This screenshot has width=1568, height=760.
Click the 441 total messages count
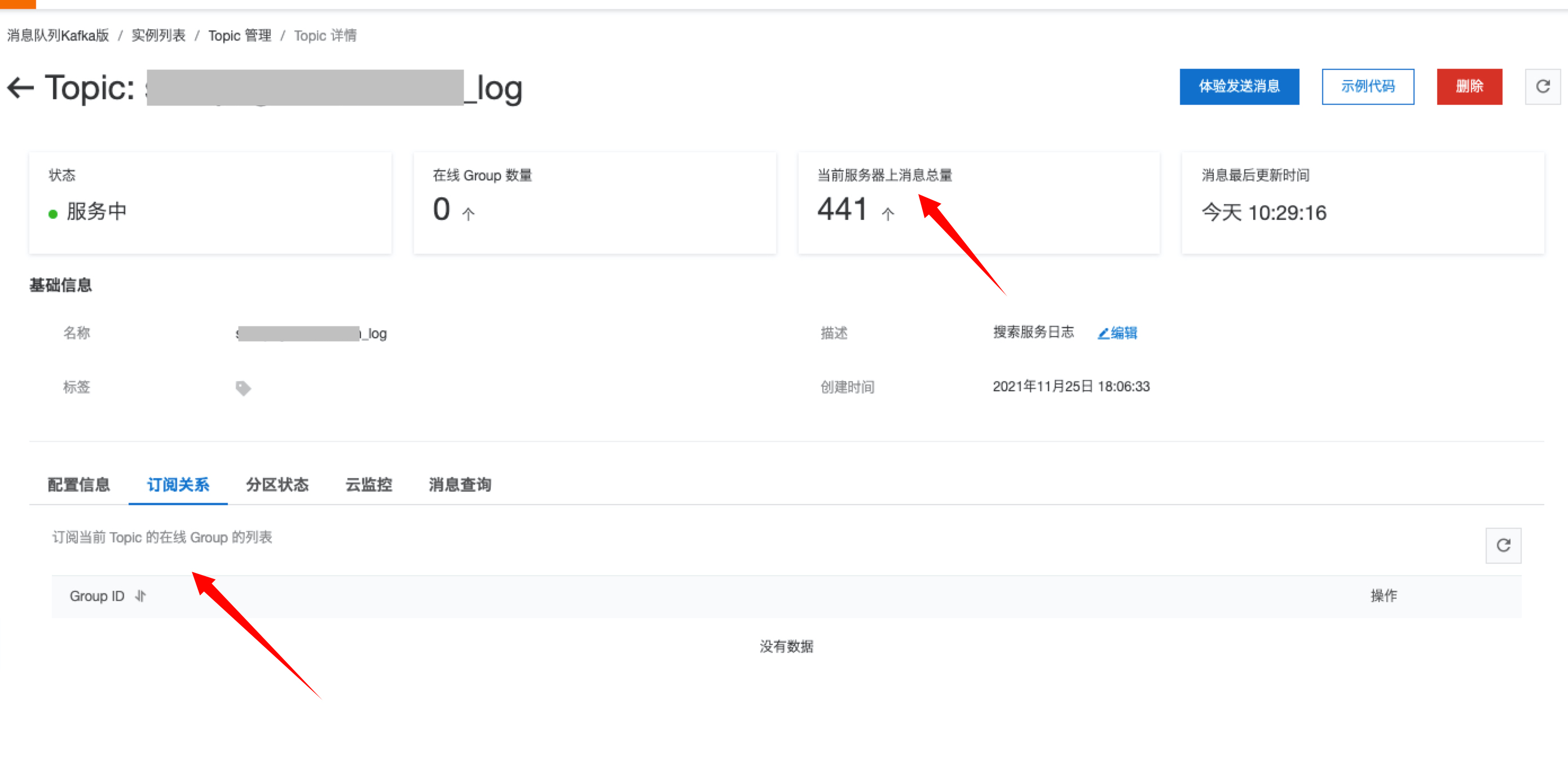pos(842,210)
